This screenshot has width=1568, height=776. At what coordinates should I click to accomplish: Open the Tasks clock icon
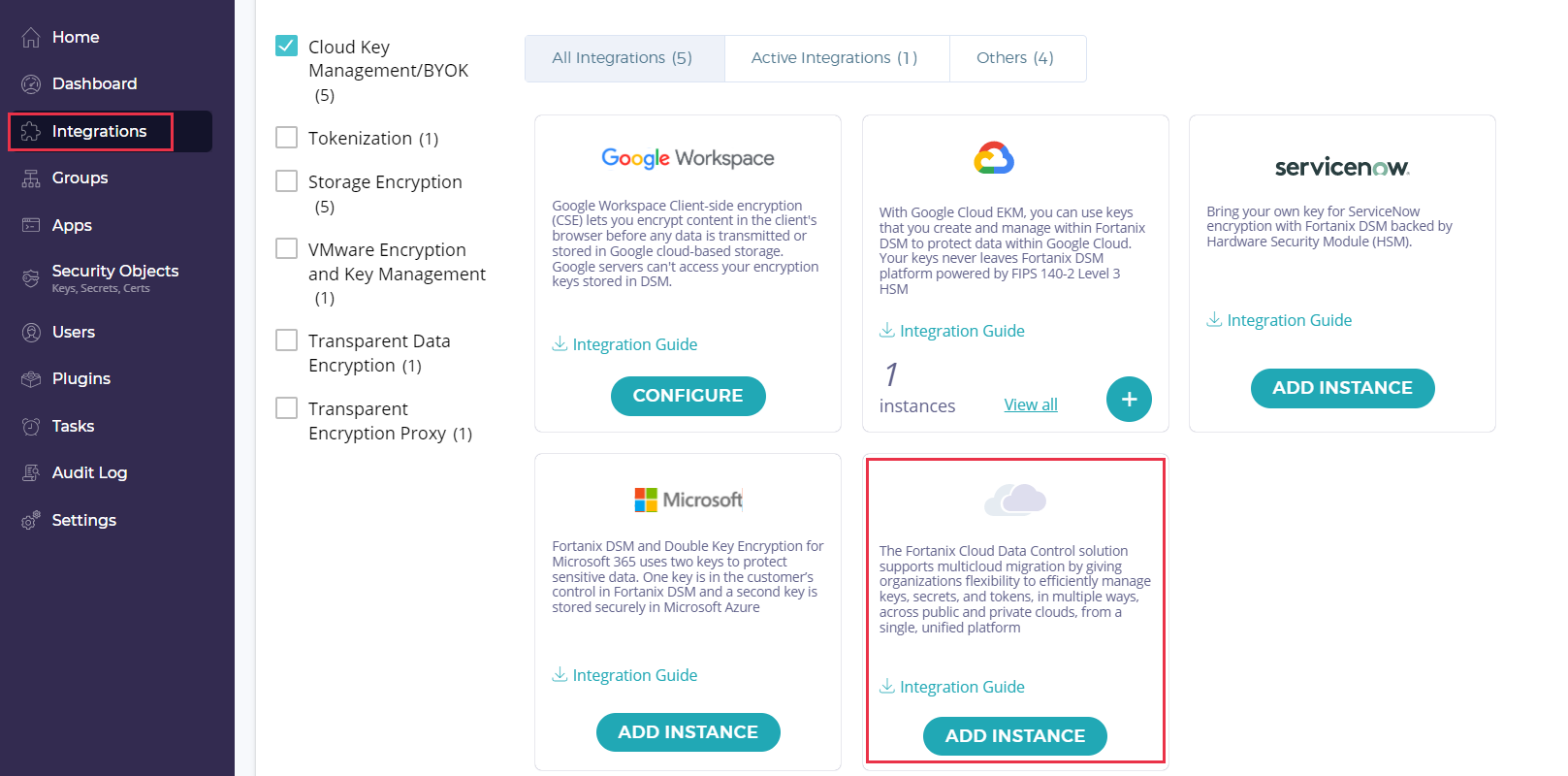[31, 427]
